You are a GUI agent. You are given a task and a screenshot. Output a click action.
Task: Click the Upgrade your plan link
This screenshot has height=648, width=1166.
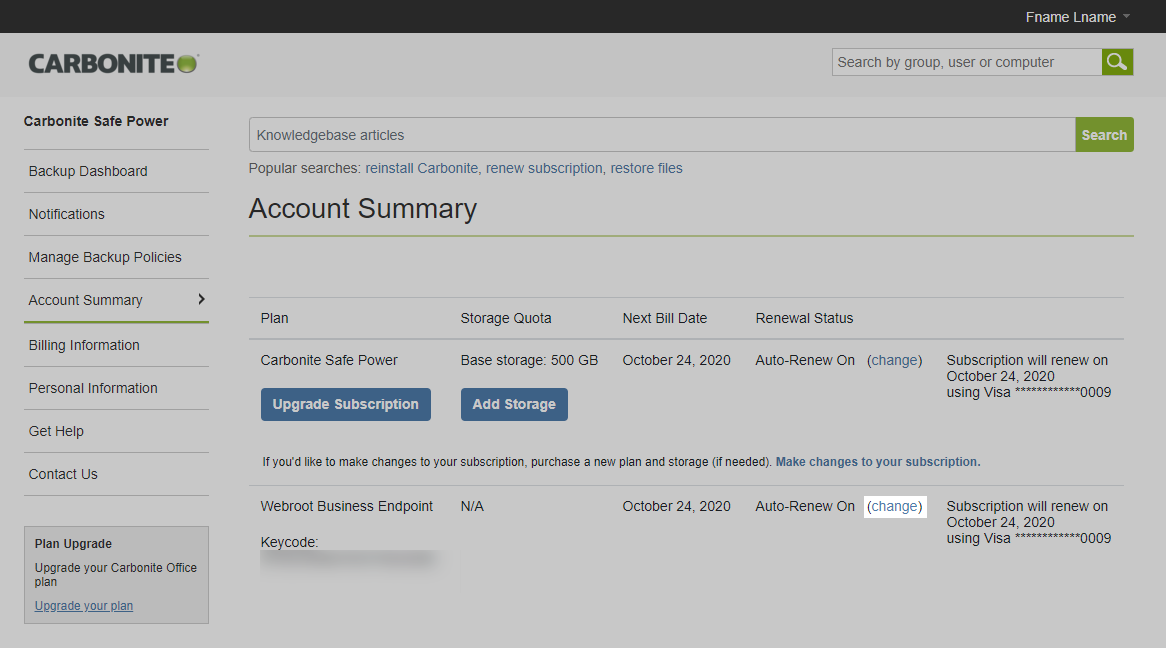[x=84, y=605]
